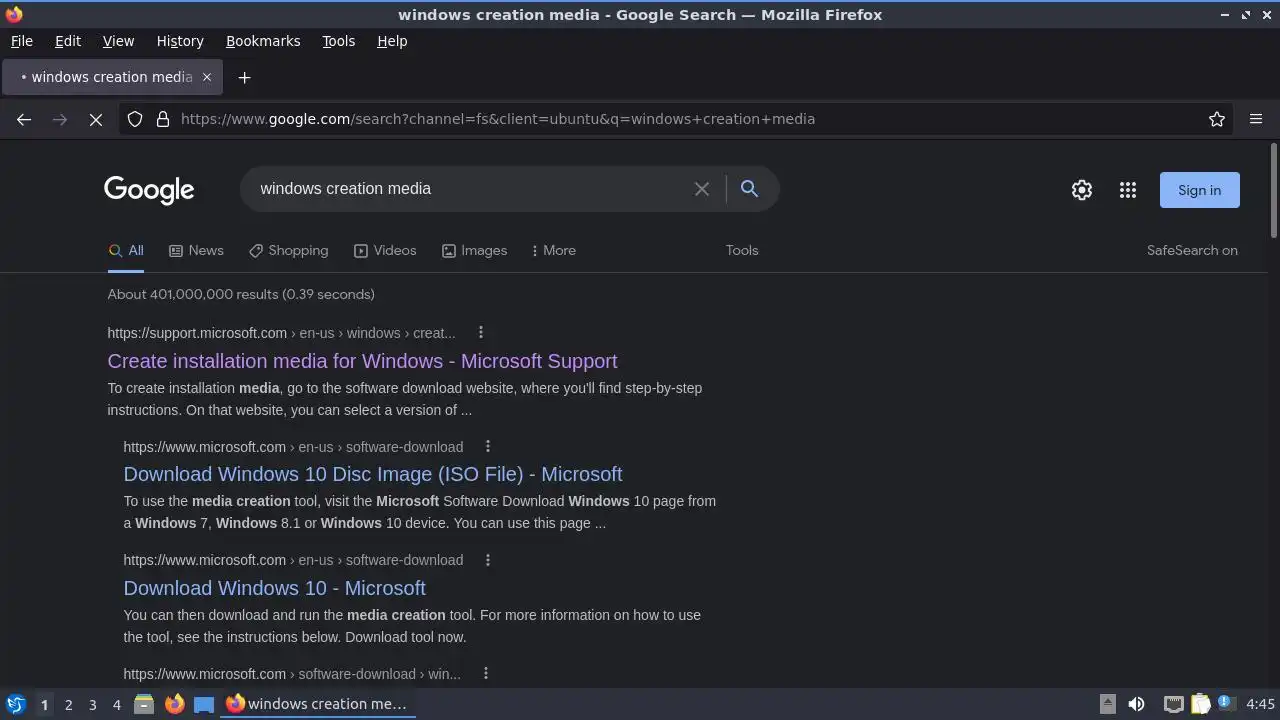
Task: Open the Tools menu in menu bar
Action: point(339,41)
